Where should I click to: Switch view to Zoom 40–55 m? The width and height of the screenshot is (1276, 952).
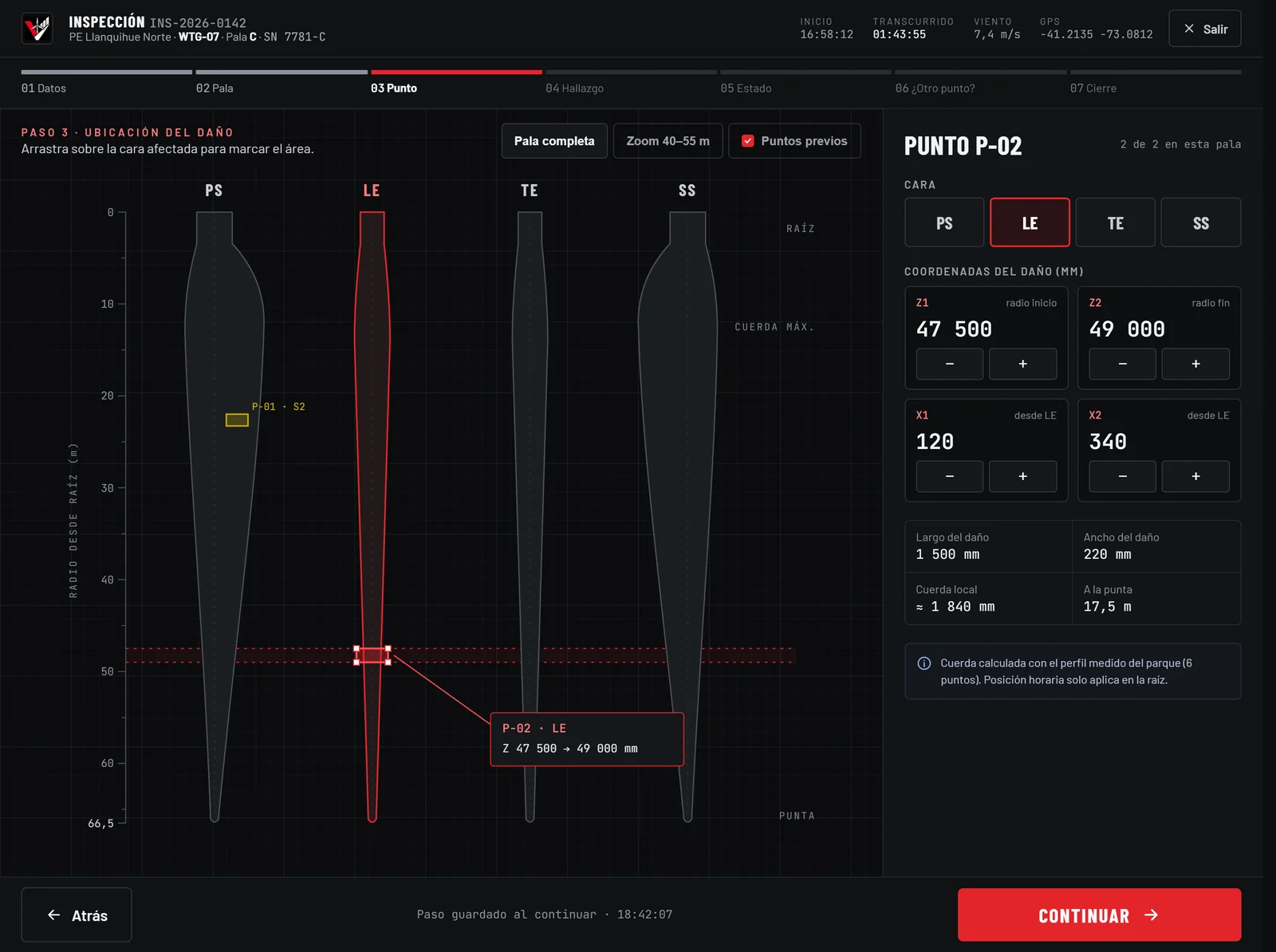668,141
